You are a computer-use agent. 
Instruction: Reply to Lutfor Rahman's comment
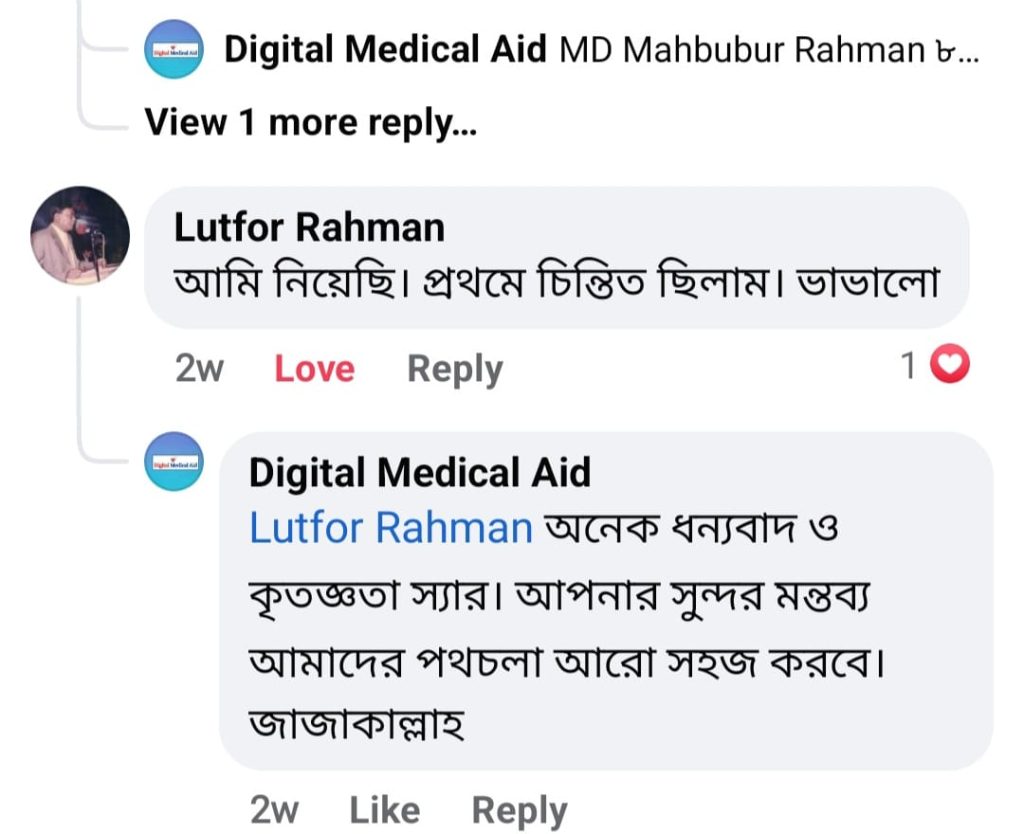click(x=454, y=369)
